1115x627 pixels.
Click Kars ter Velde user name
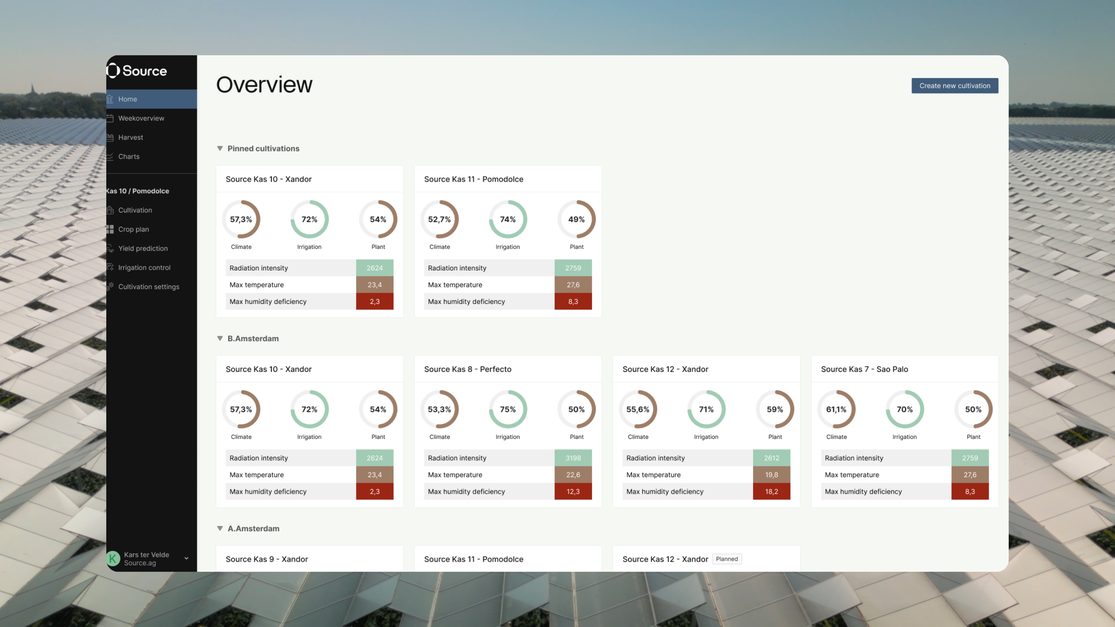click(146, 554)
